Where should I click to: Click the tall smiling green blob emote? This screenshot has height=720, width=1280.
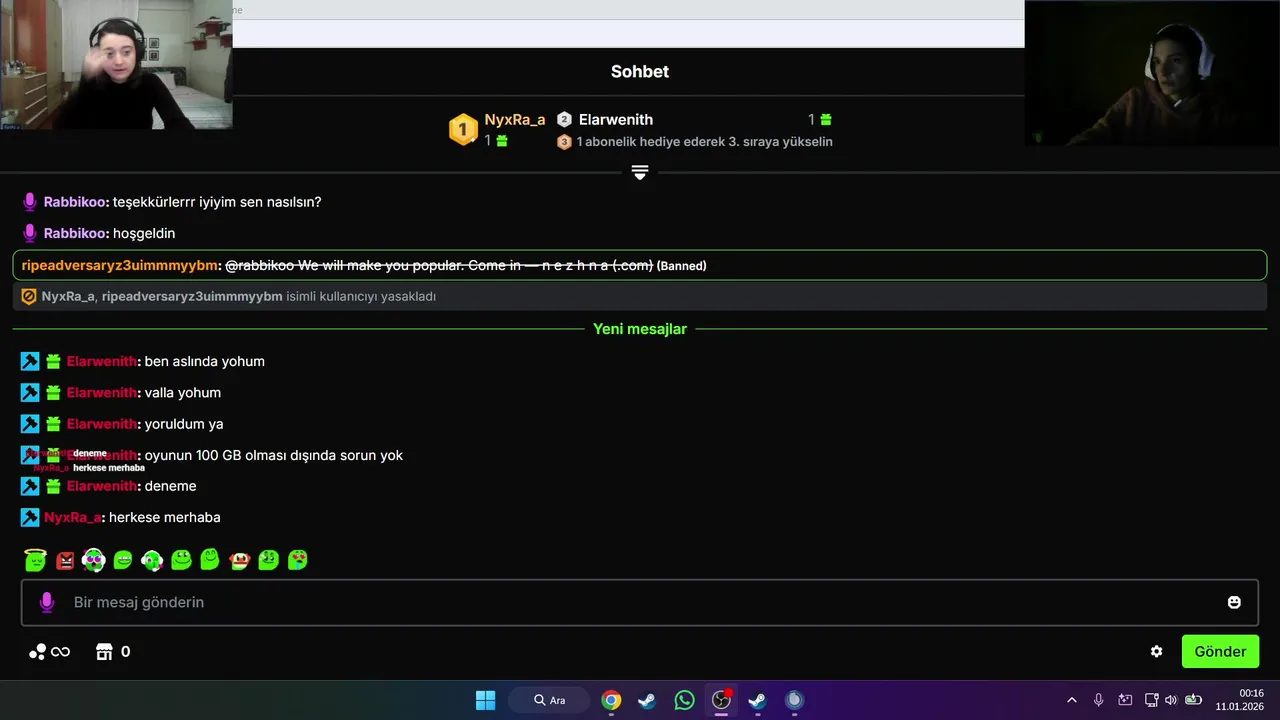tap(210, 560)
